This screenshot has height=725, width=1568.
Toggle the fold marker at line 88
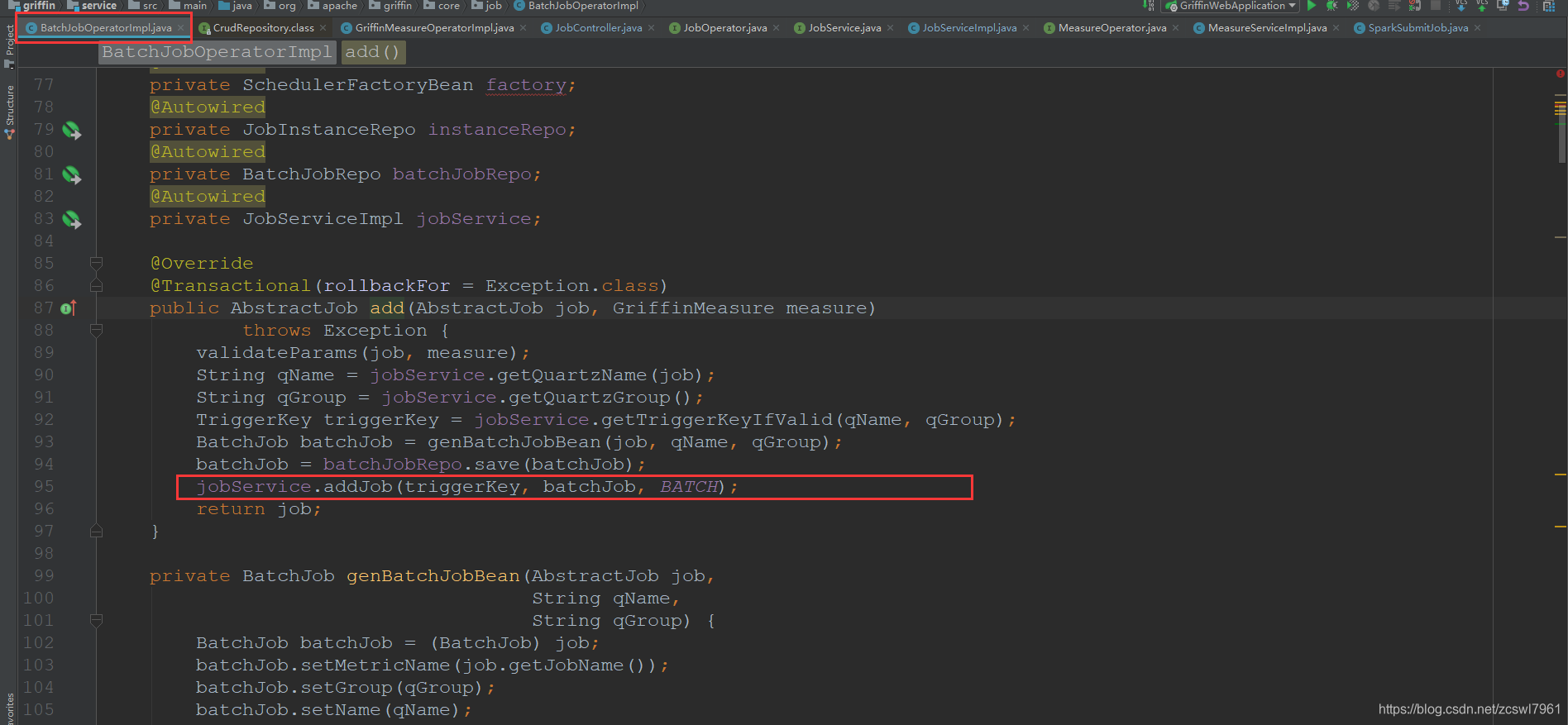pyautogui.click(x=96, y=330)
